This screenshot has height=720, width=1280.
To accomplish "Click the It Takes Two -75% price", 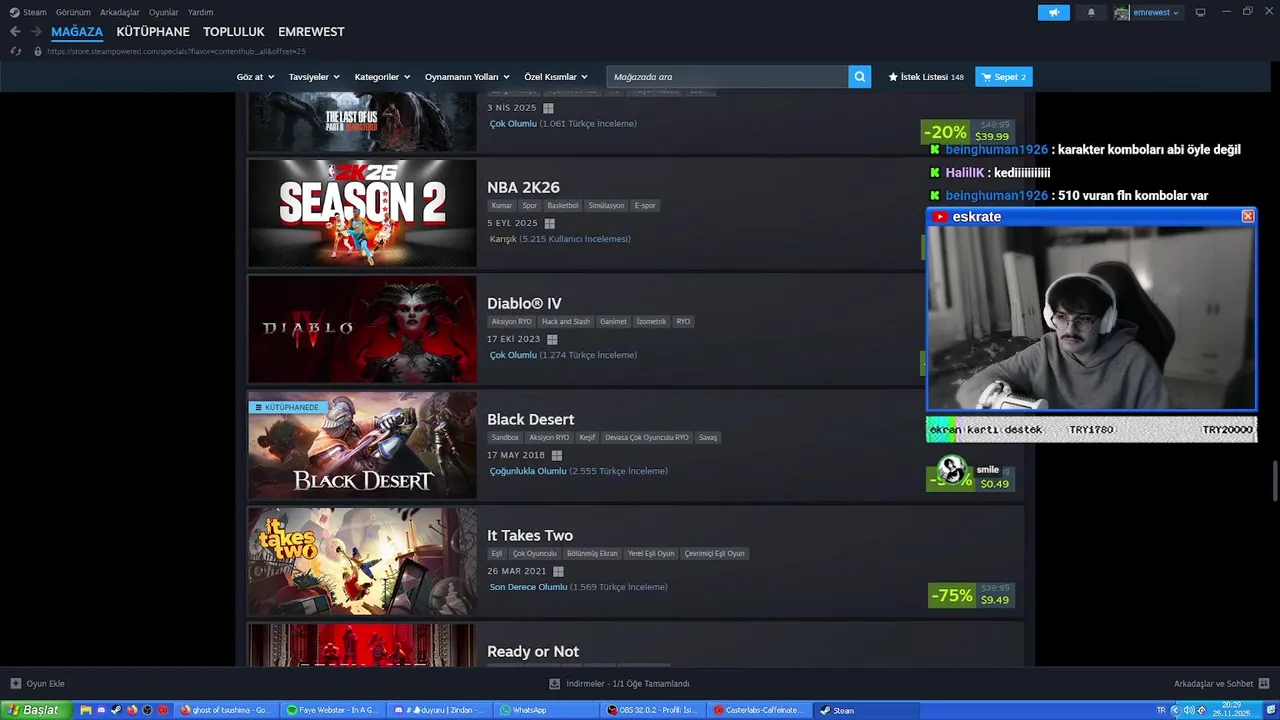I will tap(970, 595).
